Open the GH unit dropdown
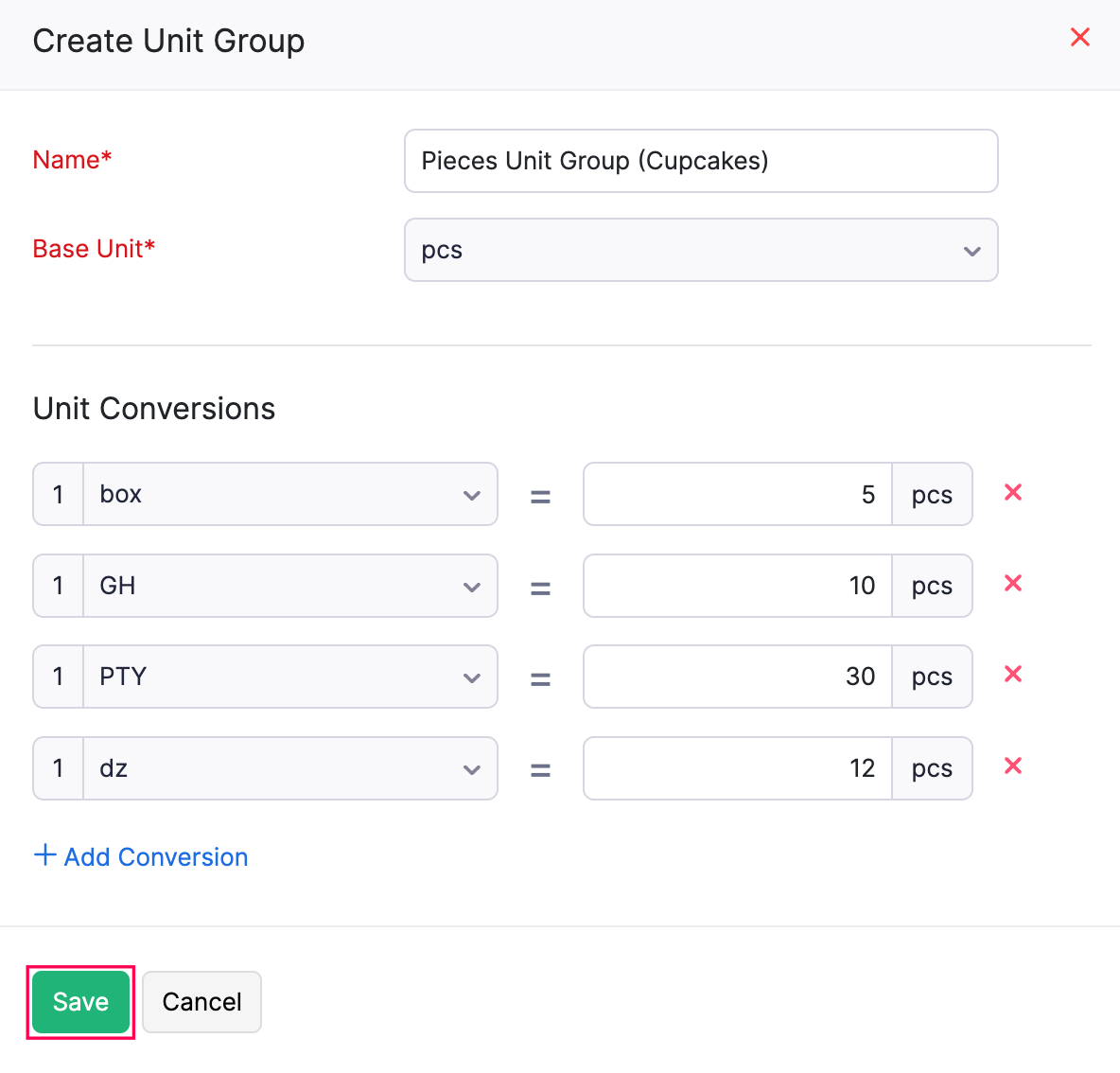This screenshot has width=1120, height=1073. click(471, 586)
